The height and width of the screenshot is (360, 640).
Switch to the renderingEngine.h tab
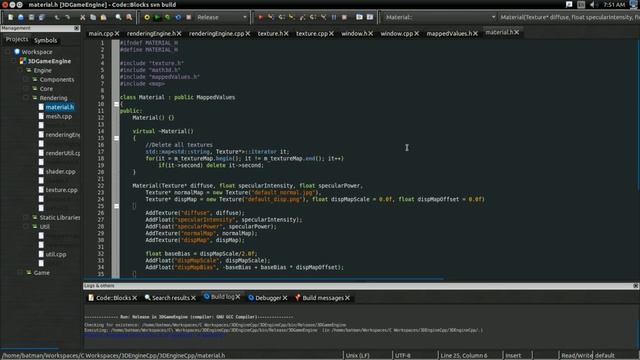151,33
